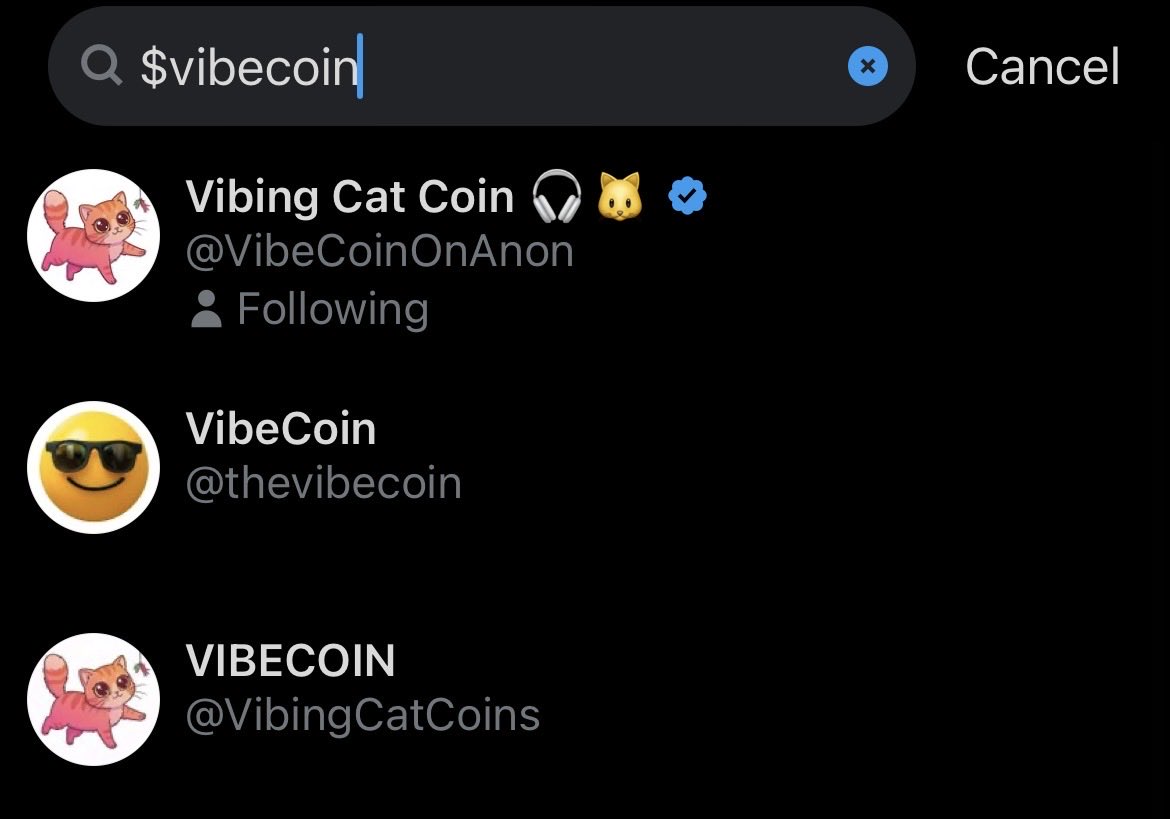Tap the avatar of the VIBECOIN account
Image resolution: width=1170 pixels, height=819 pixels.
pos(93,699)
